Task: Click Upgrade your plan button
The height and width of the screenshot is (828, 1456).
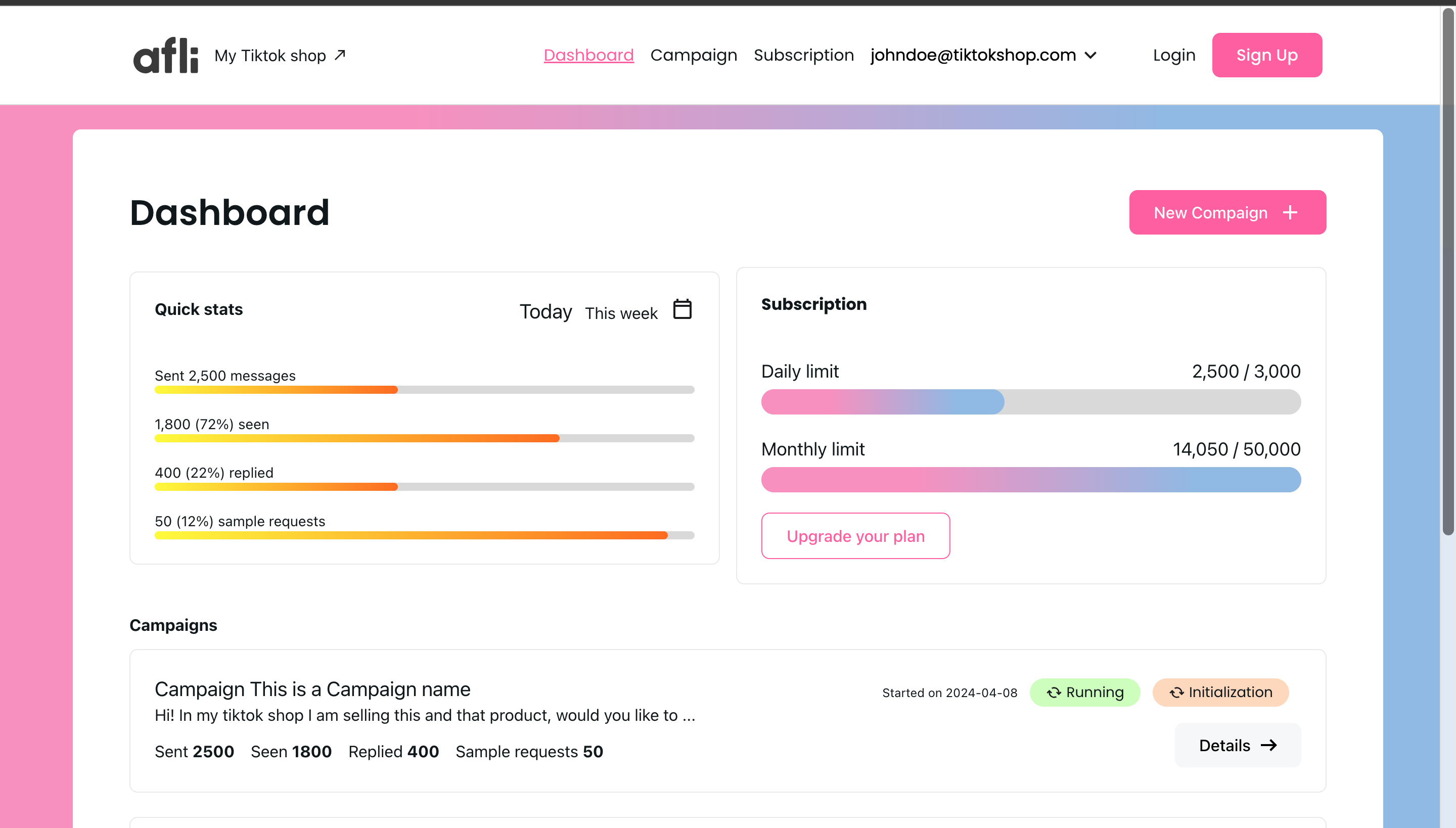Action: [855, 536]
